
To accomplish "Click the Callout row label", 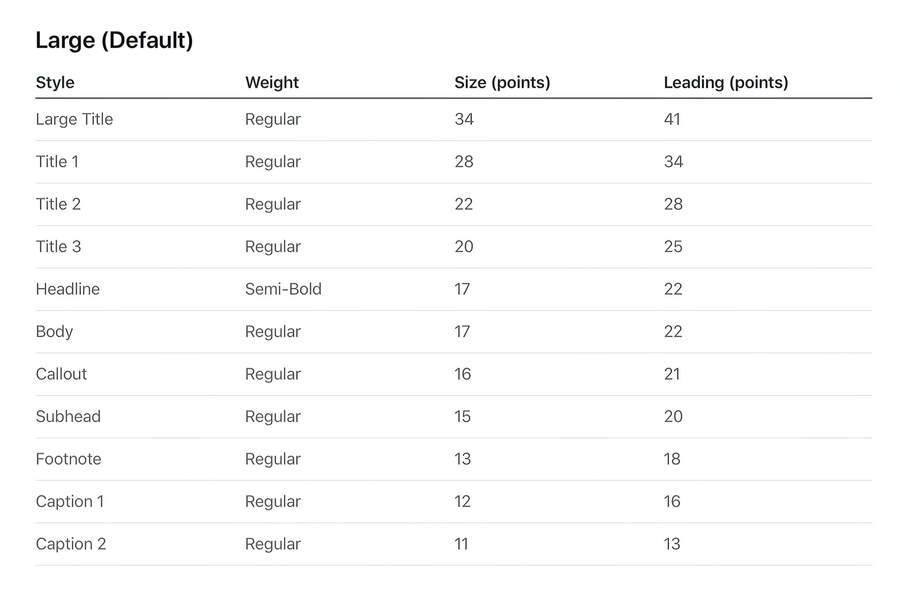I will tap(61, 374).
